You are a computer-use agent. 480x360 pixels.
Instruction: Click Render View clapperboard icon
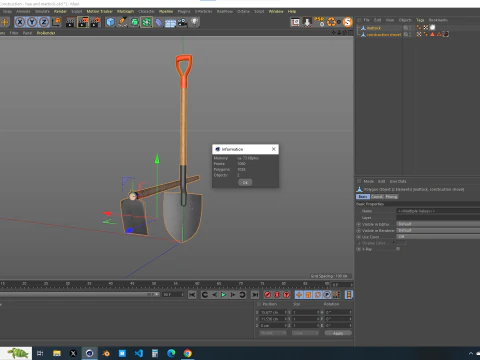(71, 22)
